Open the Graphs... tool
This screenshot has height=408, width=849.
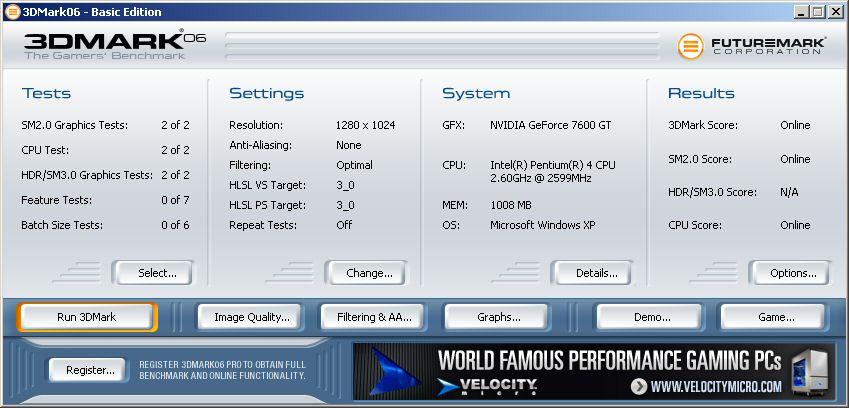point(499,317)
